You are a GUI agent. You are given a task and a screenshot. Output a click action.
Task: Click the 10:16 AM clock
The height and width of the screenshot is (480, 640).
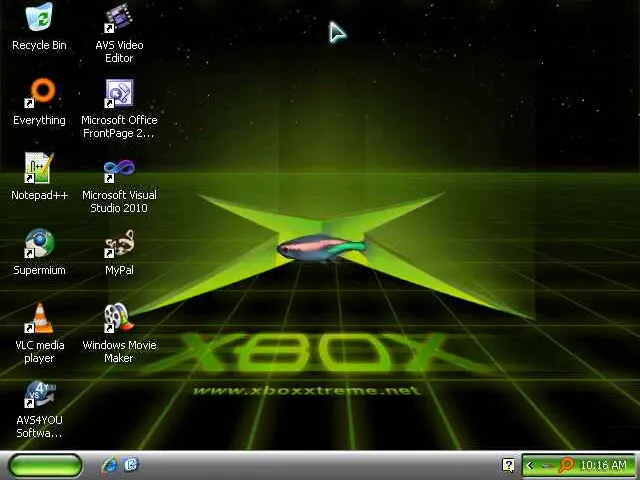[x=603, y=465]
